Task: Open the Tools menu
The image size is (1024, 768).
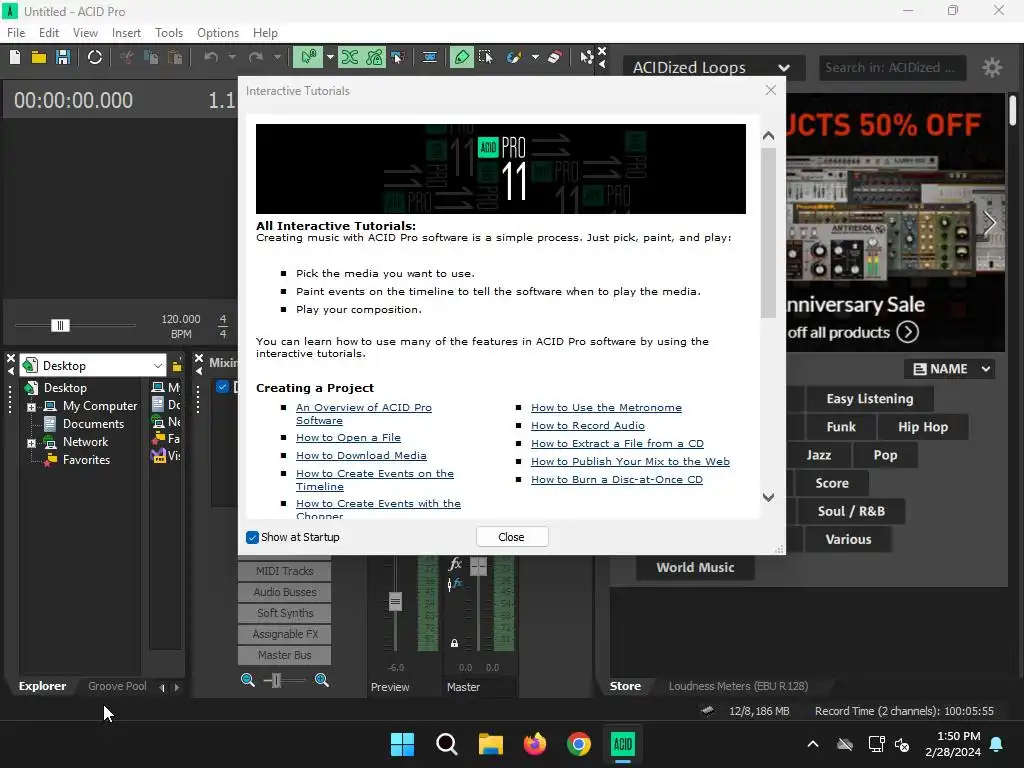Action: tap(168, 33)
